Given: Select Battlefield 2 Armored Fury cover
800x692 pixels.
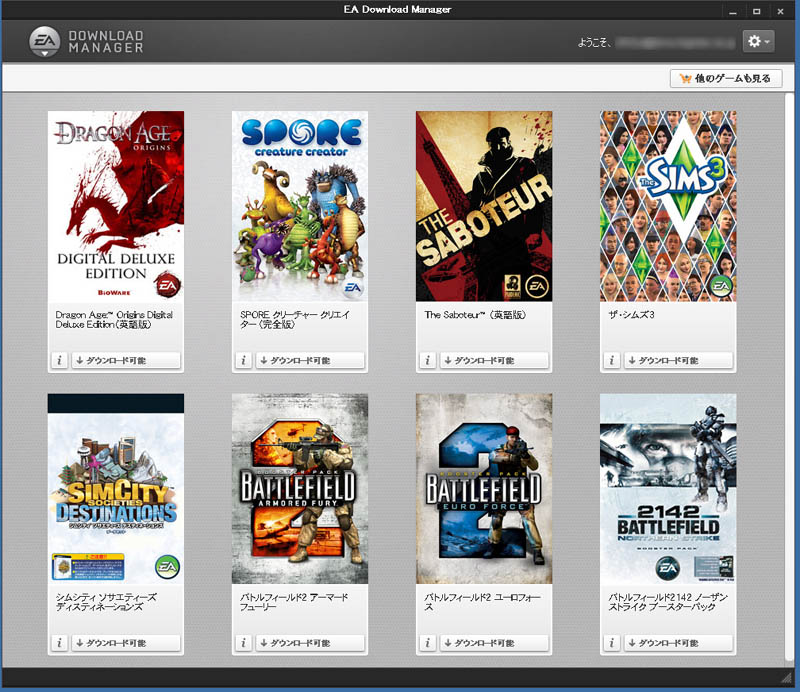Looking at the screenshot, I should coord(300,488).
